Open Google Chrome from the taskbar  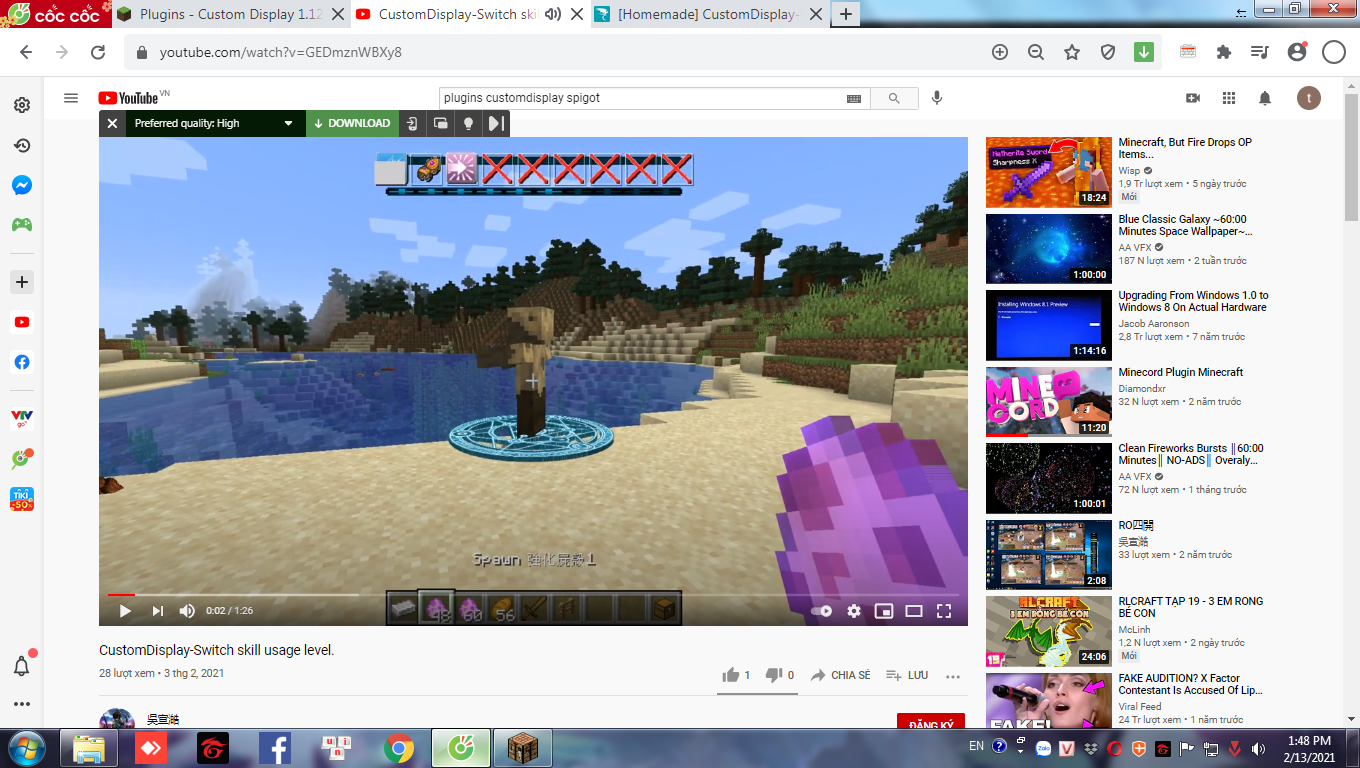pos(399,748)
